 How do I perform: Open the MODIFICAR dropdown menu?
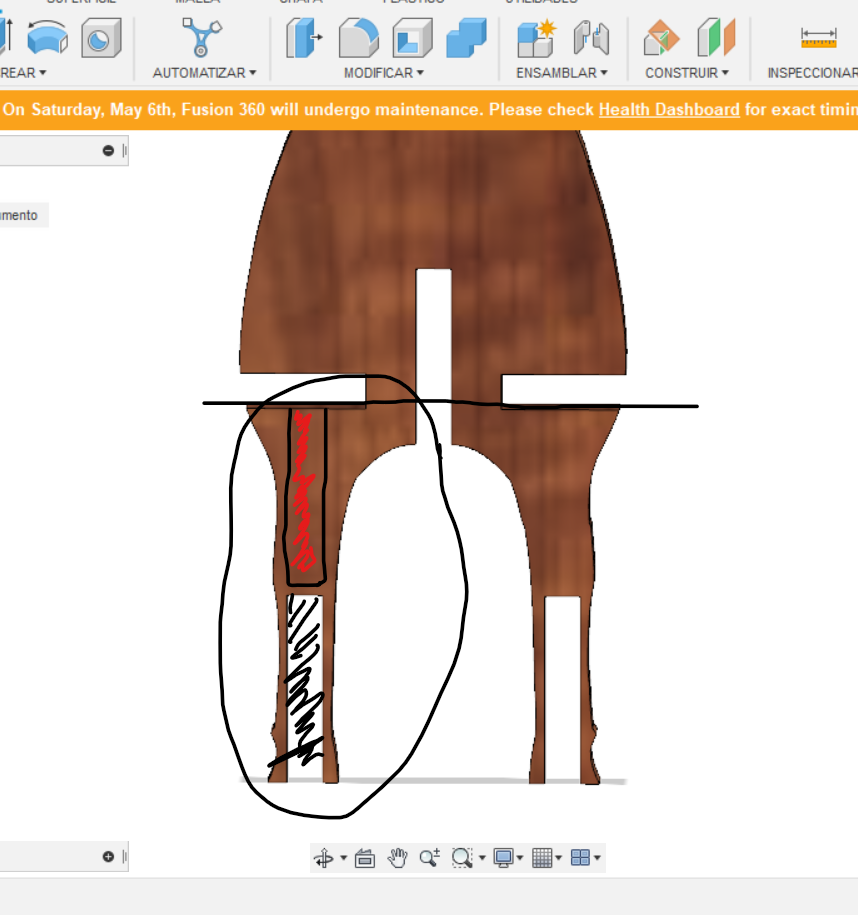[383, 73]
